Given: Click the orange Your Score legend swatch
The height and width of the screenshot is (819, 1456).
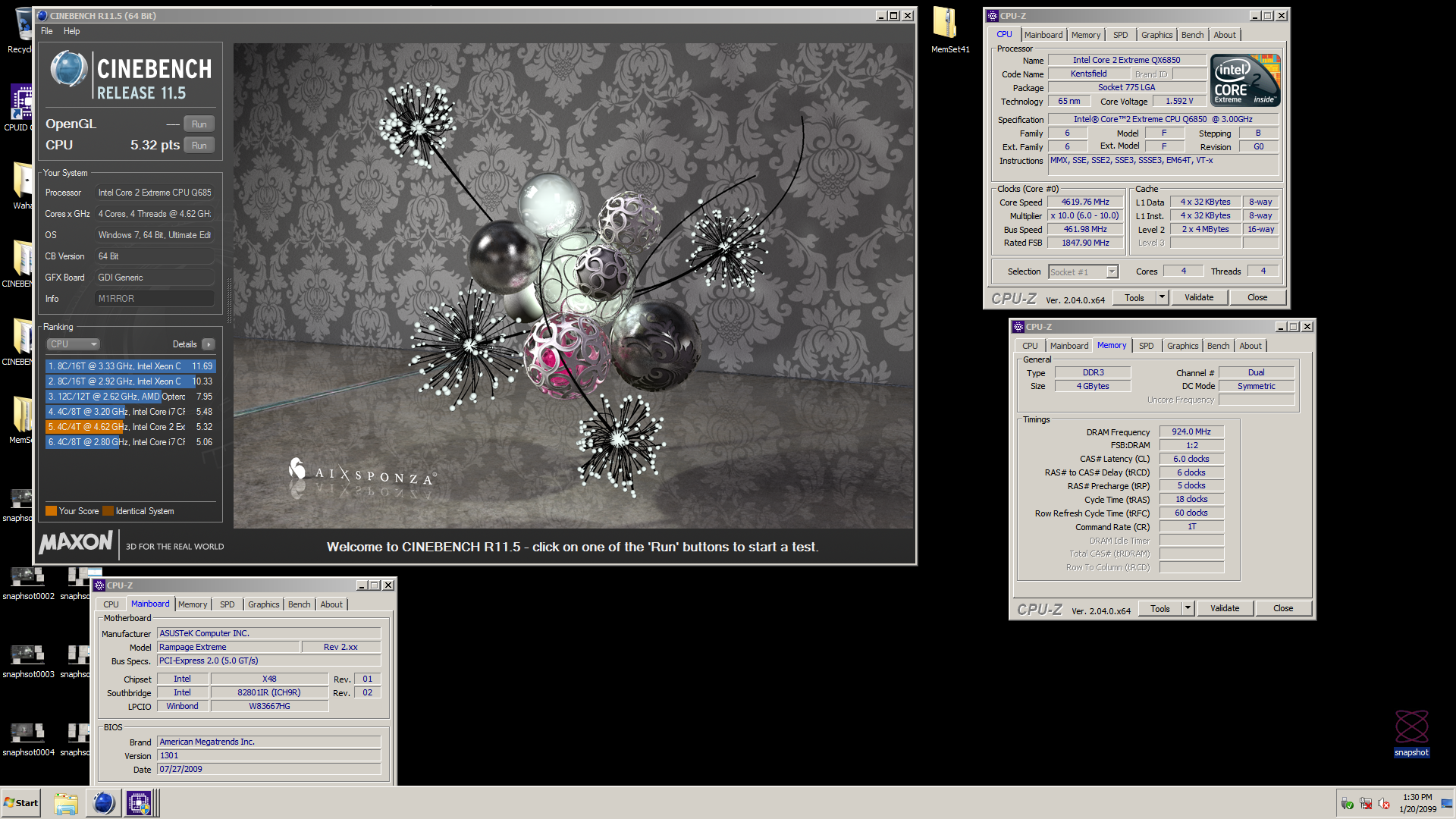Looking at the screenshot, I should [x=52, y=511].
